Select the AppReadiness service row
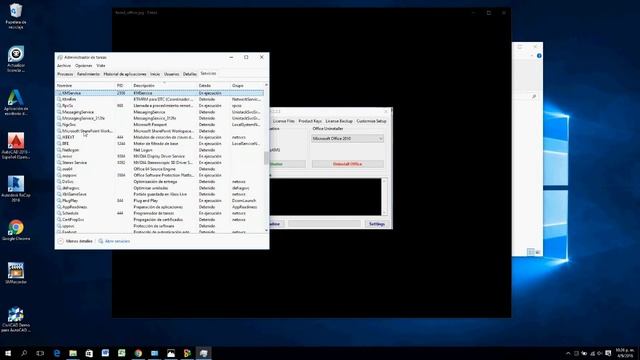 click(160, 207)
